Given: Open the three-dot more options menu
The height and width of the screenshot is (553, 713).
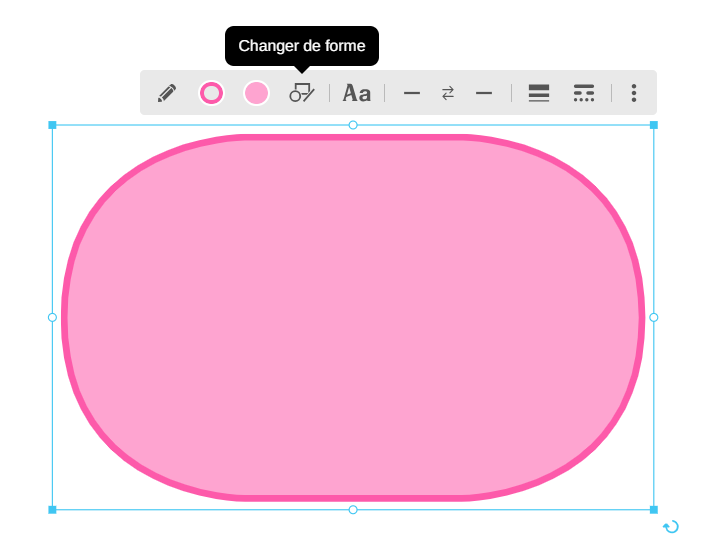Looking at the screenshot, I should (634, 93).
